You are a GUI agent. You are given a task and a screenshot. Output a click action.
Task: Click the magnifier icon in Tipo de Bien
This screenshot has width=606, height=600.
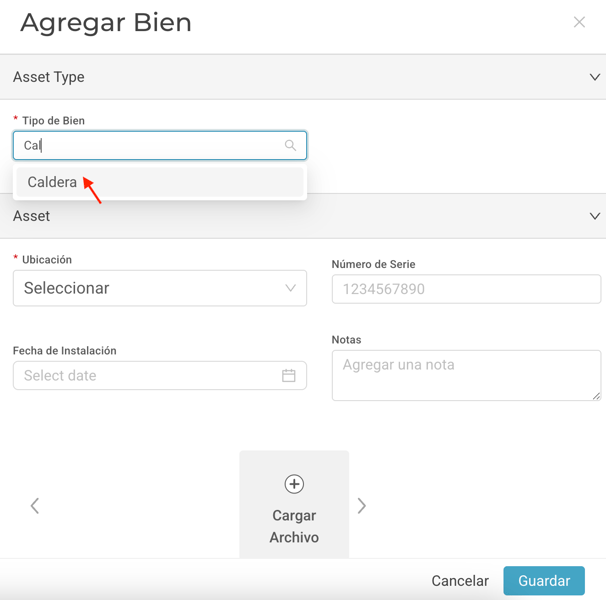tap(290, 145)
